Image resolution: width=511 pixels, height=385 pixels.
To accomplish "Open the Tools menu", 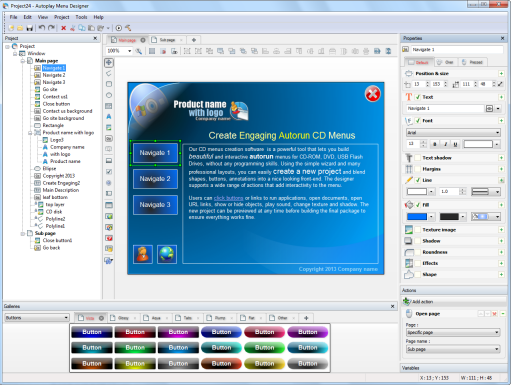I will [81, 17].
